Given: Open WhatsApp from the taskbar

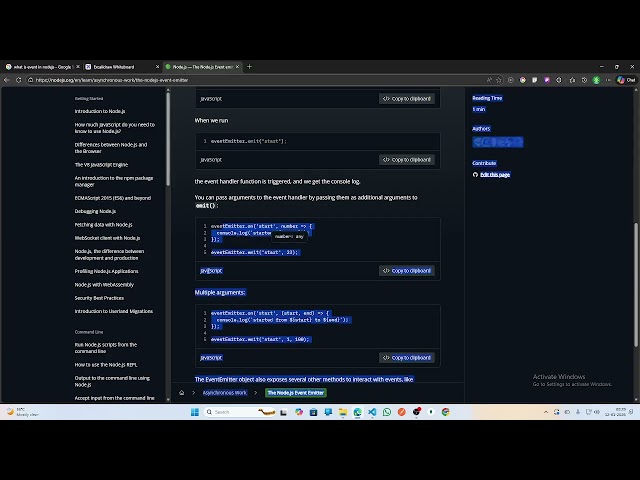Looking at the screenshot, I should 387,412.
